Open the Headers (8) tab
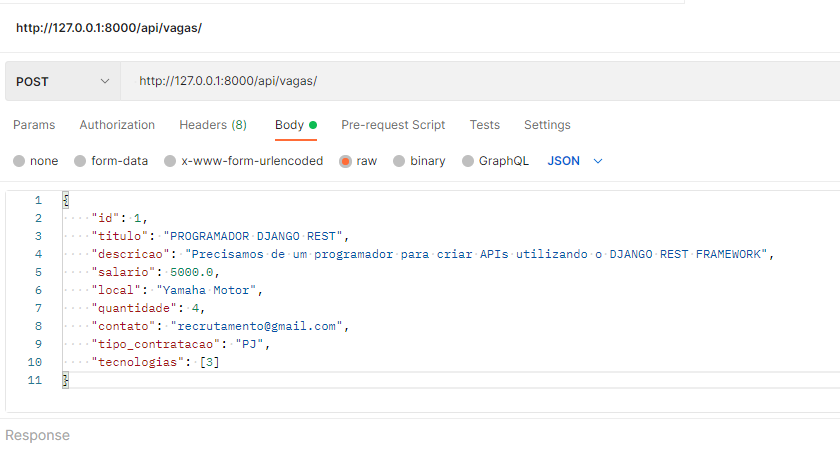 point(213,125)
